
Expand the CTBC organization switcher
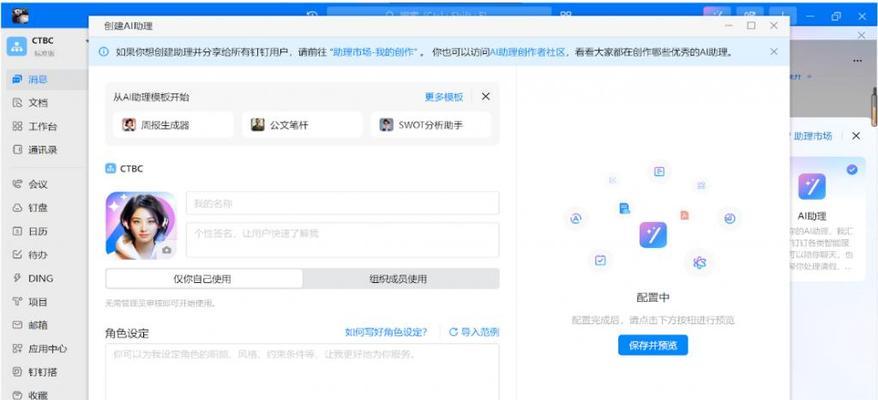87,41
